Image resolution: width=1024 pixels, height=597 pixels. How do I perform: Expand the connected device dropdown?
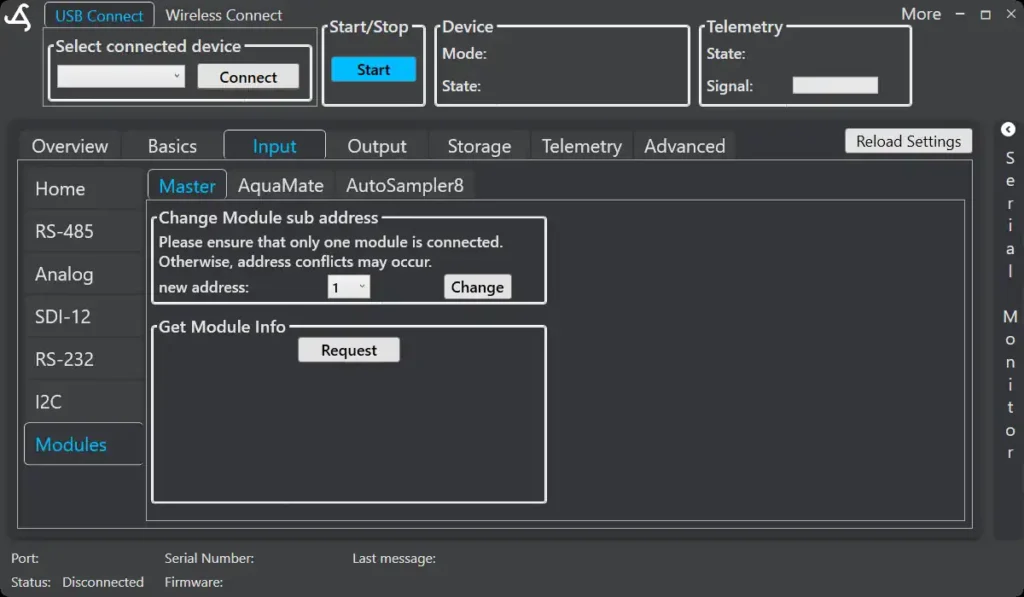[x=121, y=76]
